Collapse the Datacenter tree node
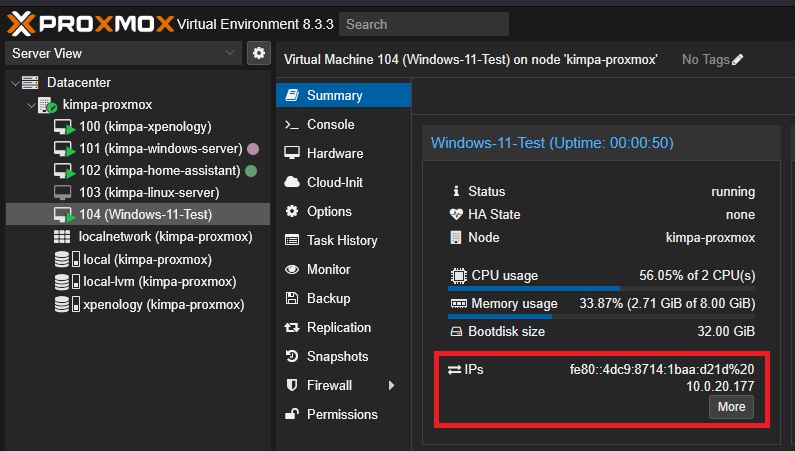This screenshot has height=451, width=795. pyautogui.click(x=14, y=83)
